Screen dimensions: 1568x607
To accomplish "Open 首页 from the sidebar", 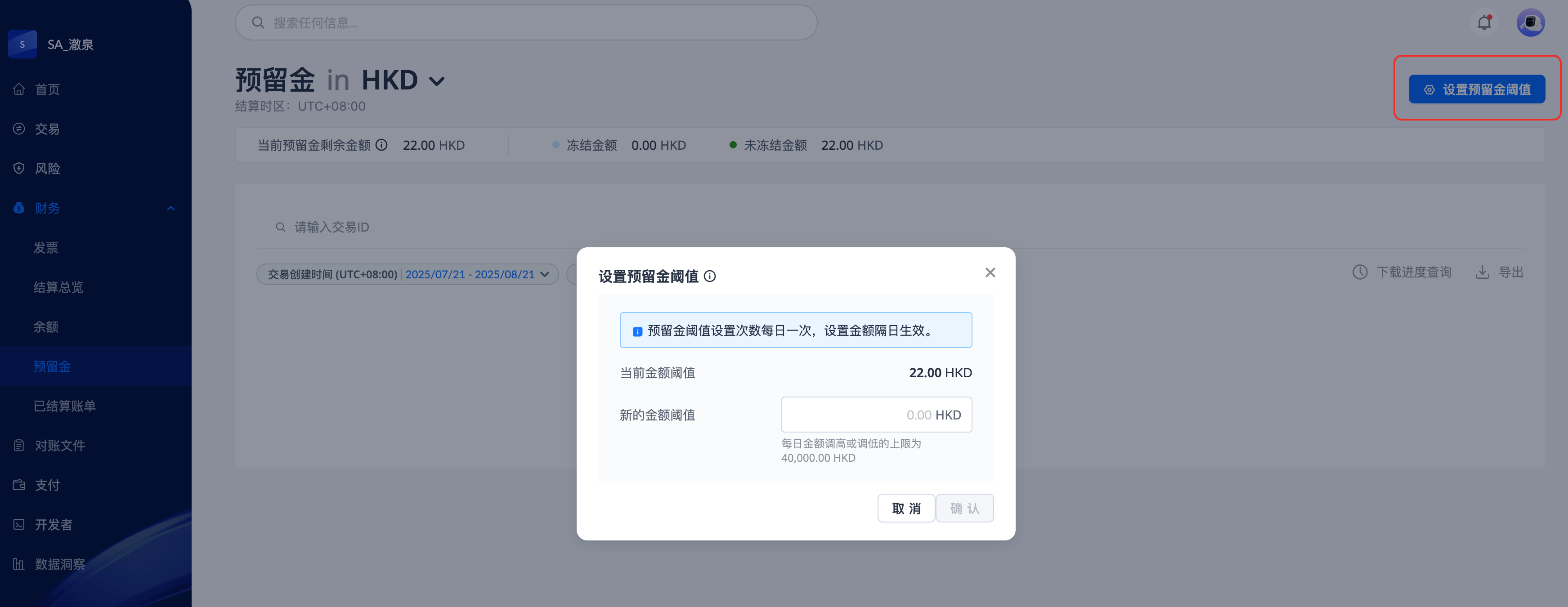I will pos(48,89).
